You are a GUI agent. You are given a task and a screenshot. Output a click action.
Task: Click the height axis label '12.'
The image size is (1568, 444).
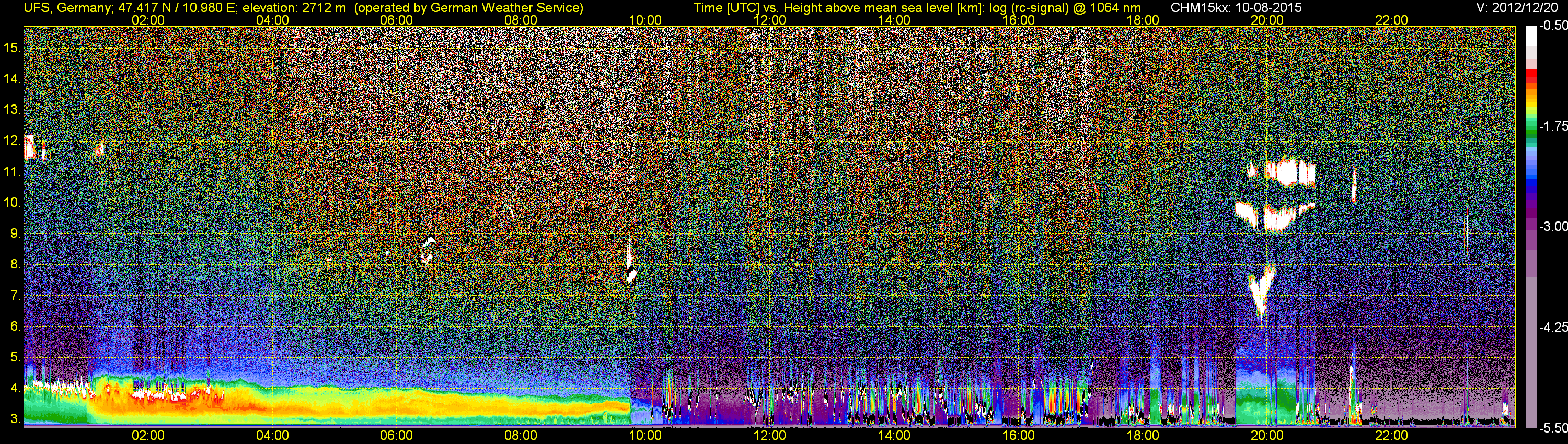pyautogui.click(x=12, y=141)
